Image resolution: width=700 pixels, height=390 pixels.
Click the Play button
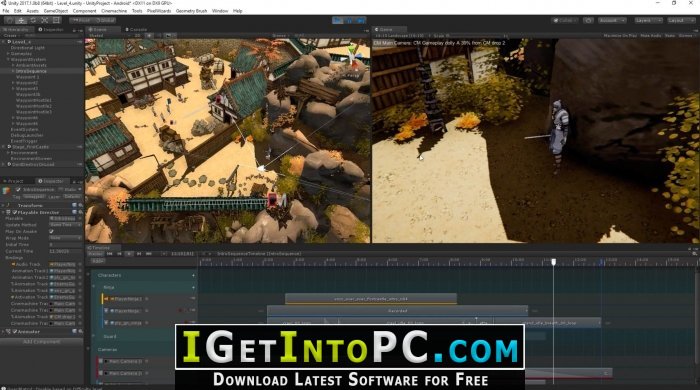(338, 21)
